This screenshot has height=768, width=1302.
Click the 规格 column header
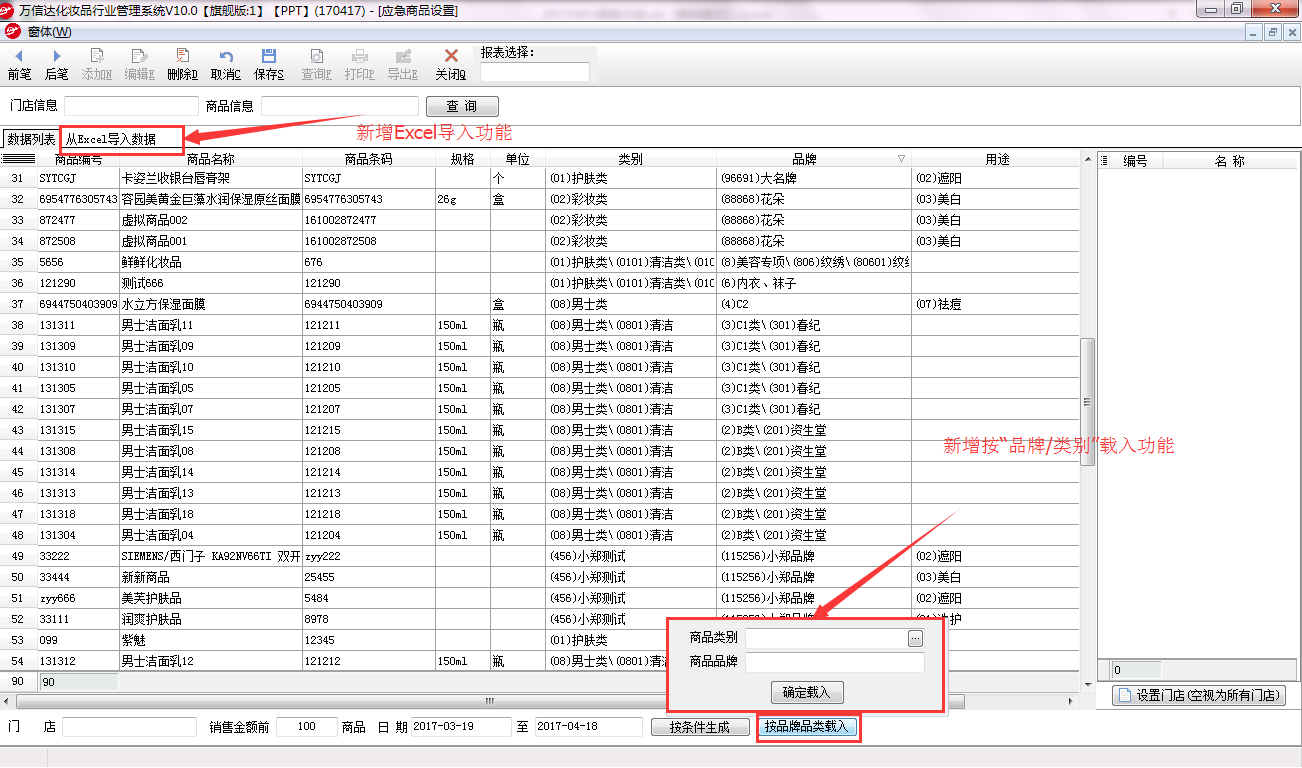[463, 159]
